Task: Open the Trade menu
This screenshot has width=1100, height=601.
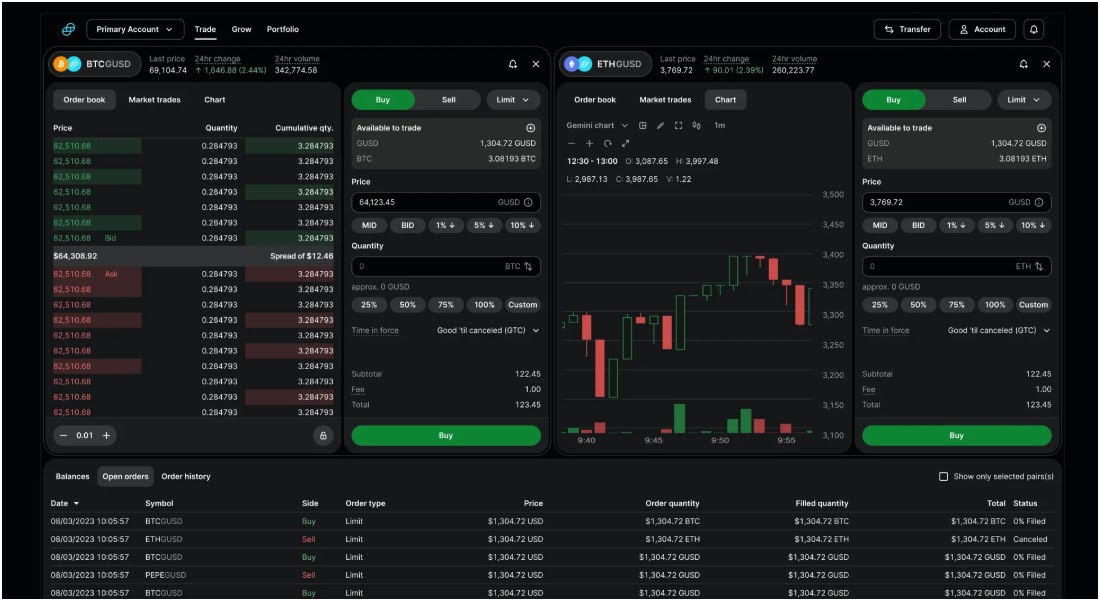Action: pos(205,29)
